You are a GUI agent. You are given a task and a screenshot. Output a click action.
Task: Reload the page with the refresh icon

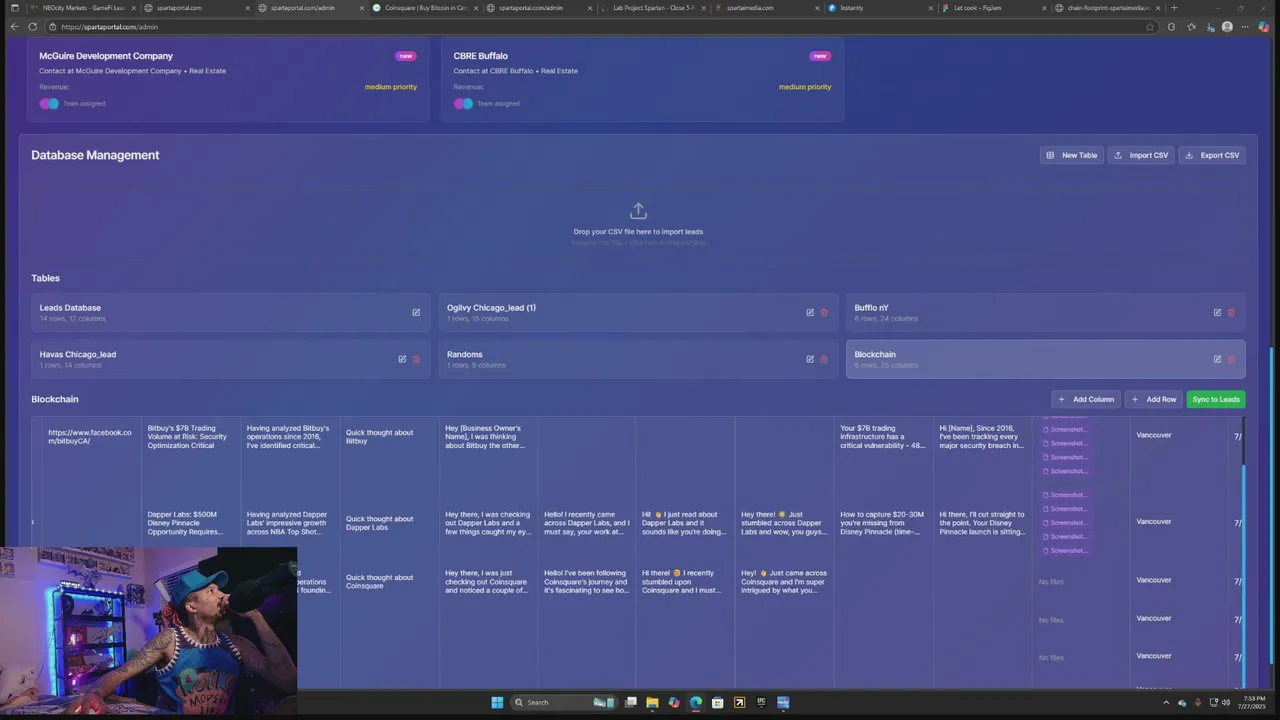[x=32, y=27]
